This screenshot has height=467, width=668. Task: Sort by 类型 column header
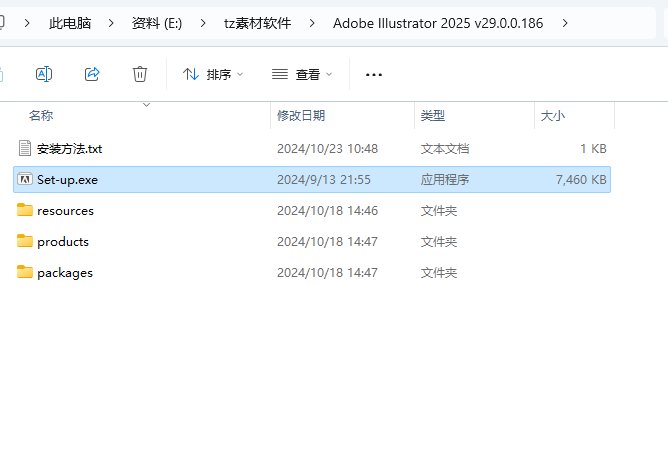(432, 115)
